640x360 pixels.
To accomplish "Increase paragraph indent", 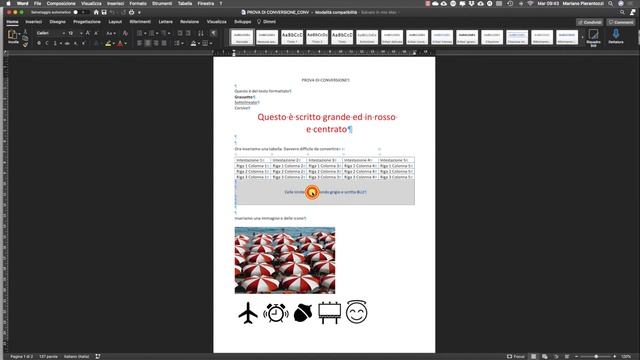I will [x=189, y=33].
